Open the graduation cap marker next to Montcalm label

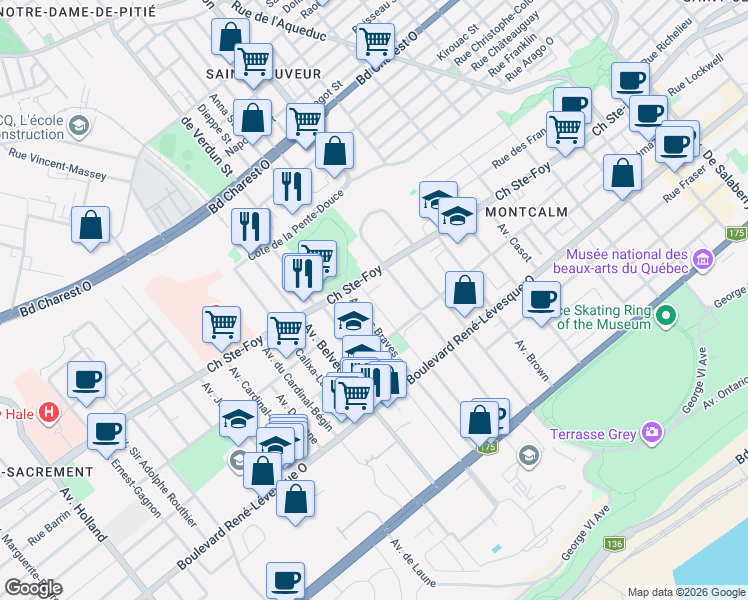point(457,216)
